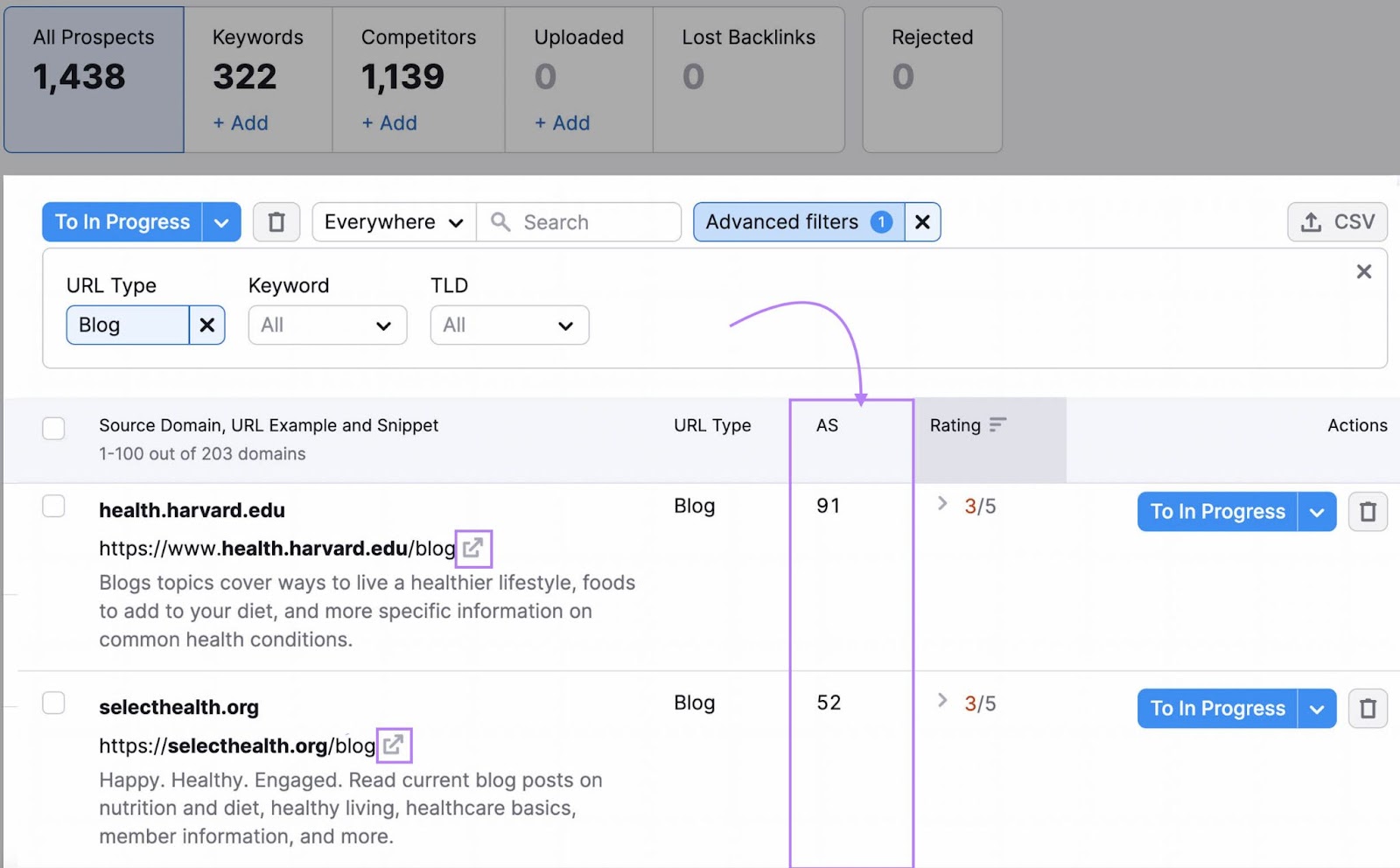Sort prospects by Rating

tap(998, 424)
